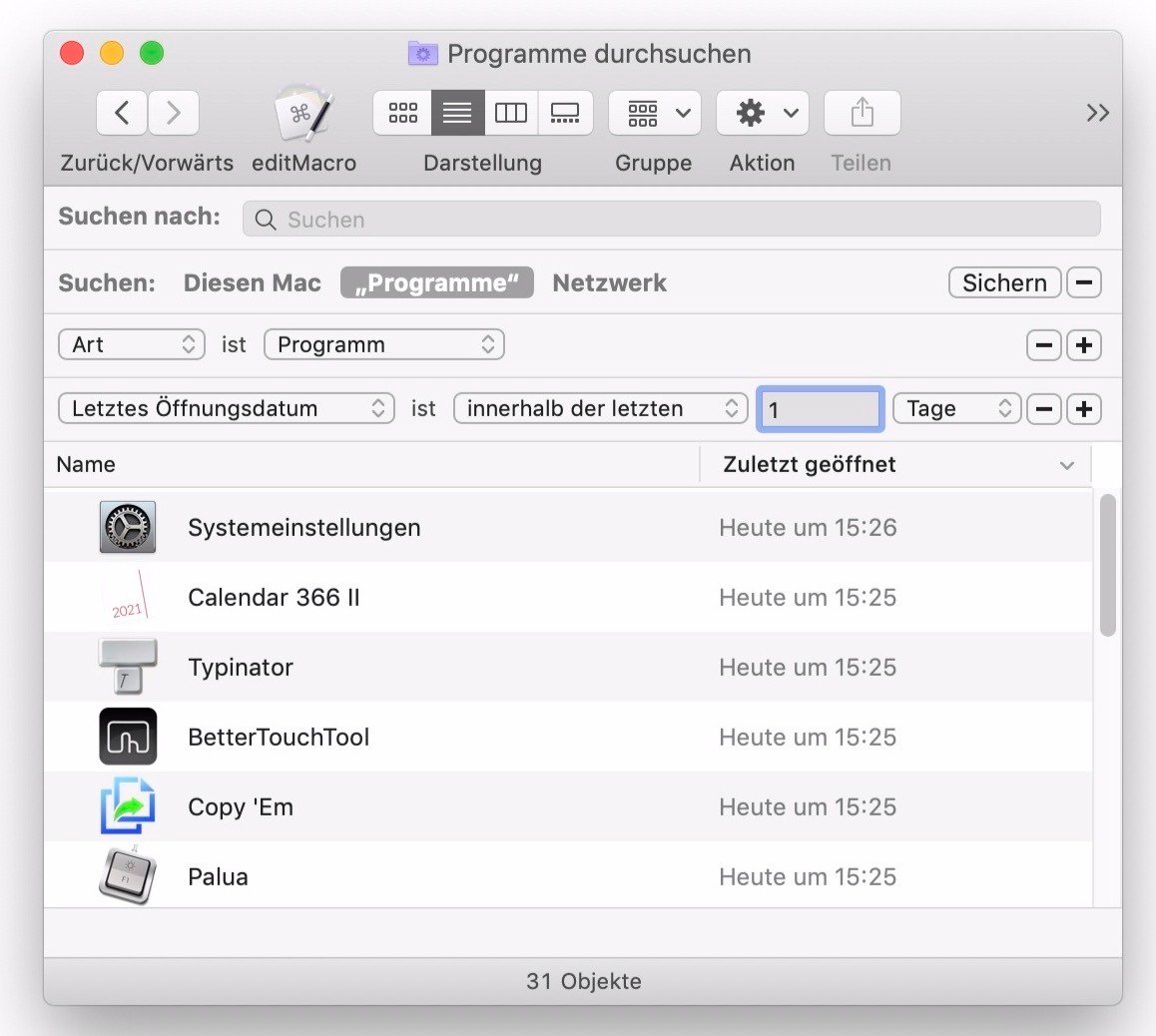
Task: Go forward with the Vorwärts arrow
Action: click(174, 113)
